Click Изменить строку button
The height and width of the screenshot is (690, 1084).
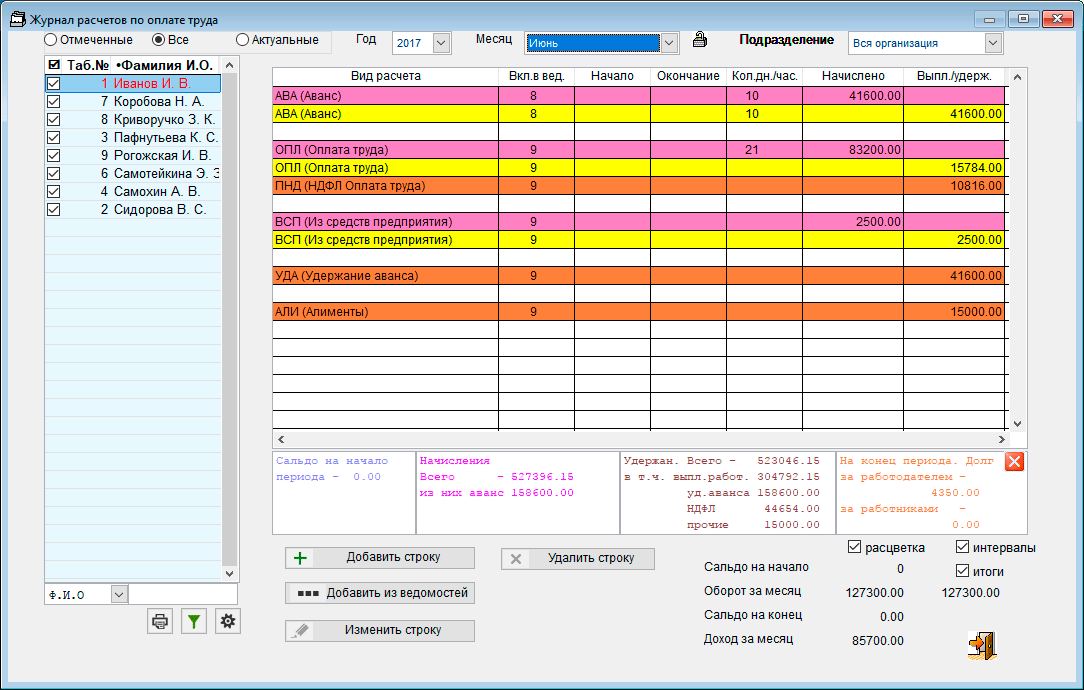tap(380, 631)
